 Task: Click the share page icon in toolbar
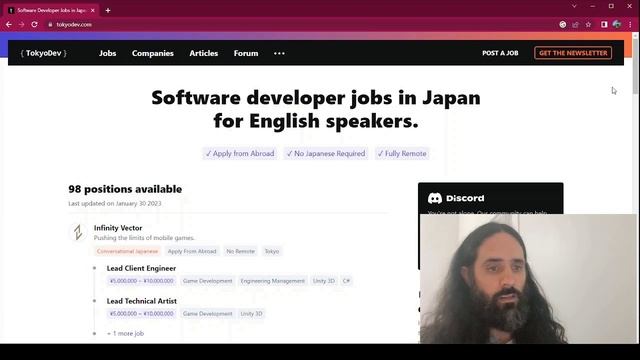576,24
